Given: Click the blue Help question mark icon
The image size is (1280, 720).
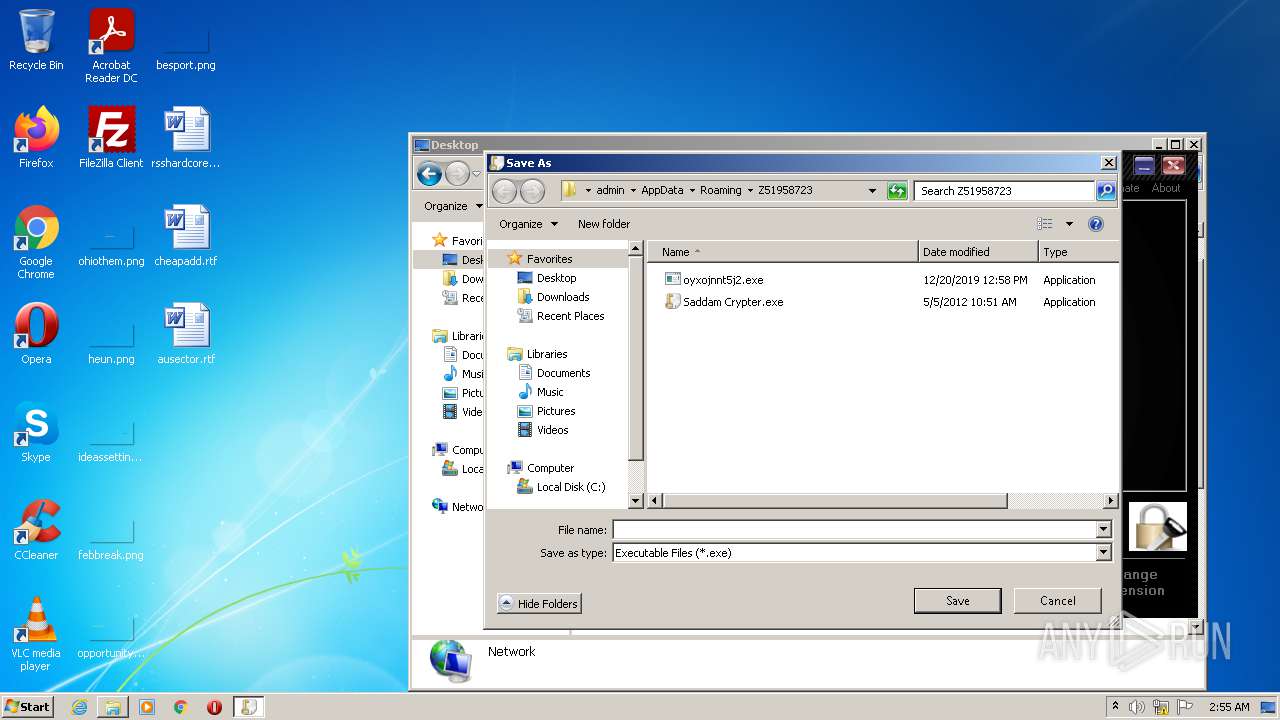Looking at the screenshot, I should (x=1096, y=224).
